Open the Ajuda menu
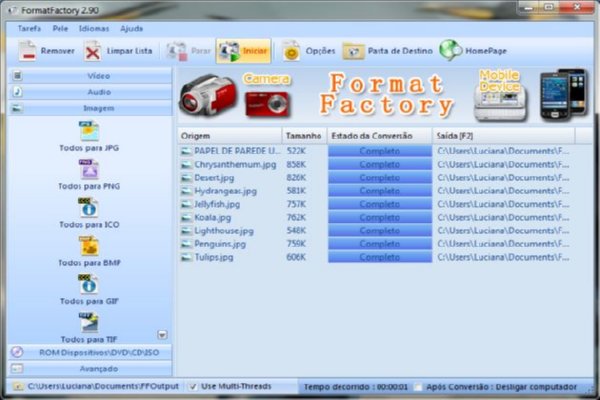The width and height of the screenshot is (600, 400). (131, 29)
